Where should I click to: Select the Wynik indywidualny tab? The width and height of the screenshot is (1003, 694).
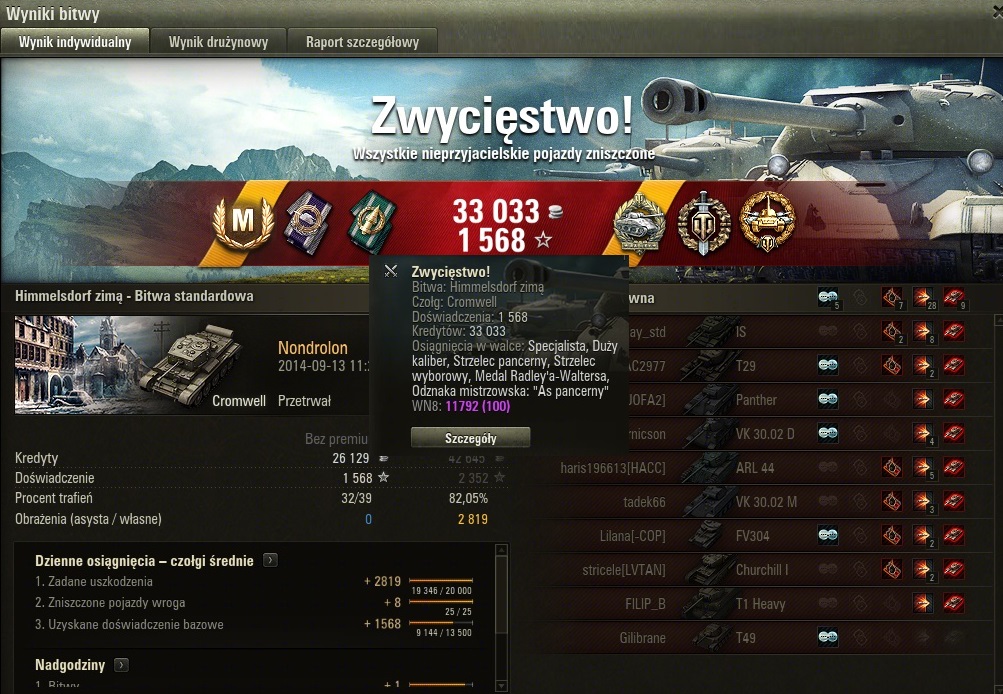pos(75,42)
